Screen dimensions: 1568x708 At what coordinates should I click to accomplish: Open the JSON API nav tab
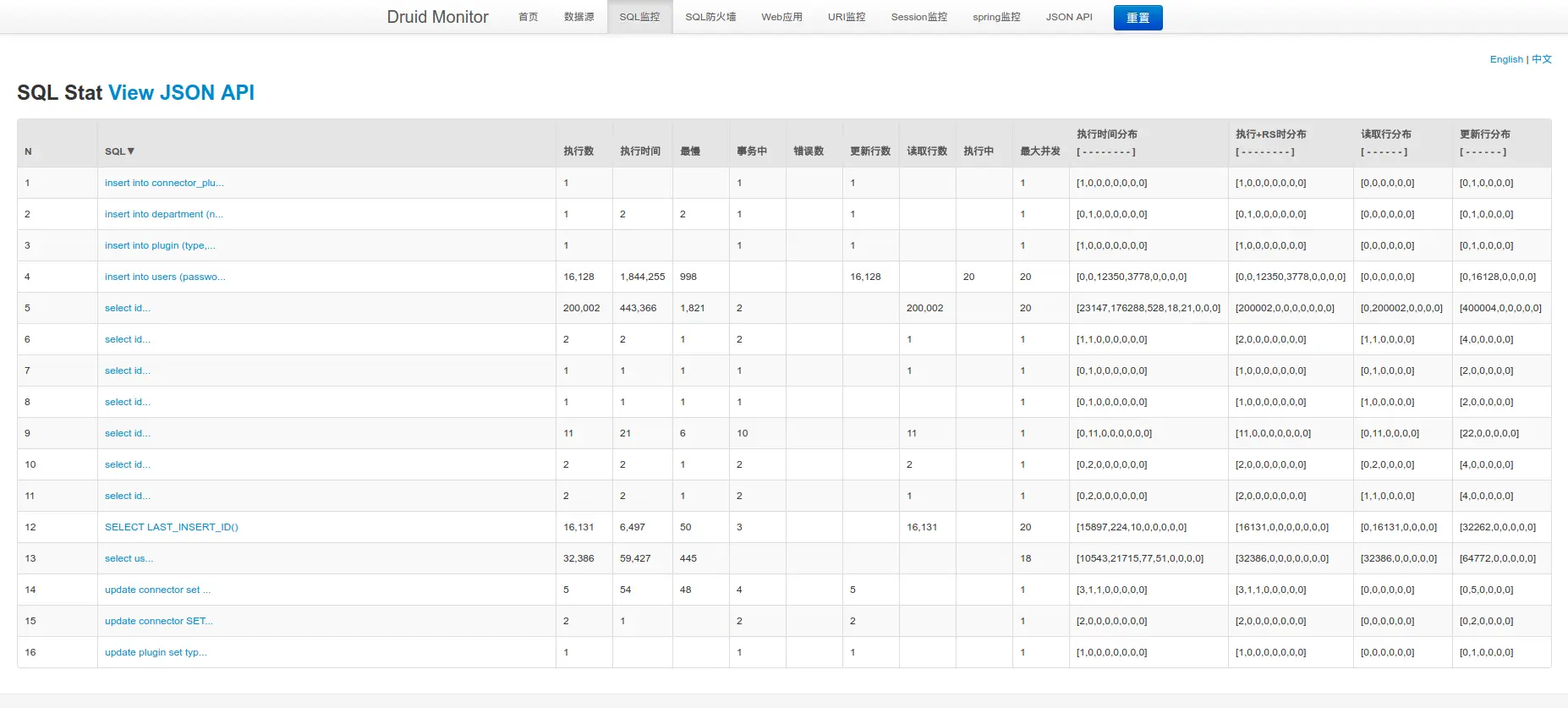pos(1069,17)
